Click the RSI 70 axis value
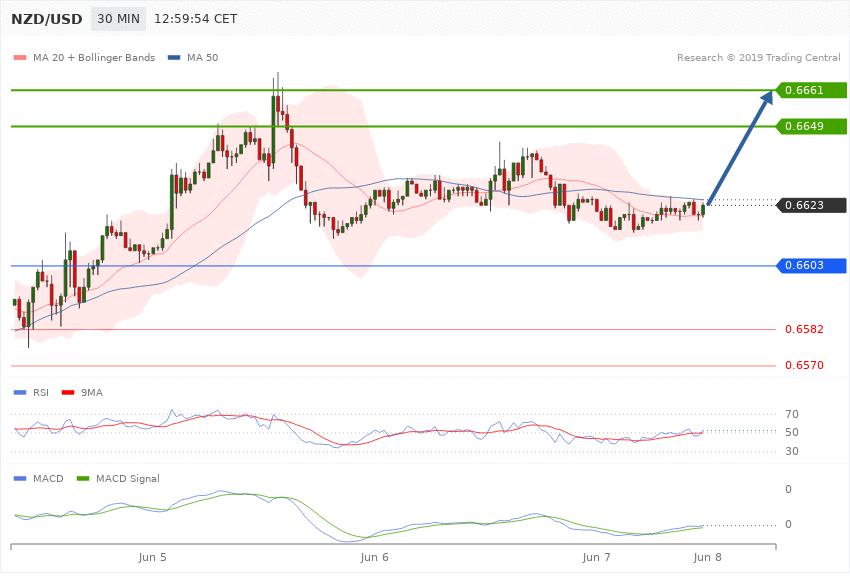Image resolution: width=850 pixels, height=576 pixels. pyautogui.click(x=792, y=414)
